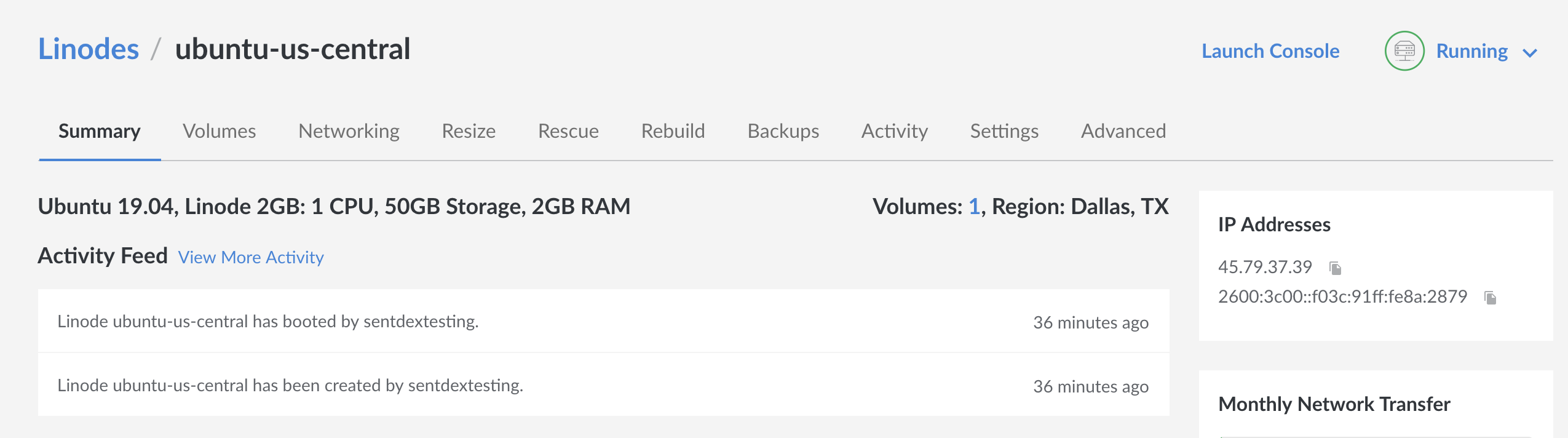This screenshot has height=438, width=1568.
Task: Switch to the Advanced tab
Action: pyautogui.click(x=1123, y=131)
